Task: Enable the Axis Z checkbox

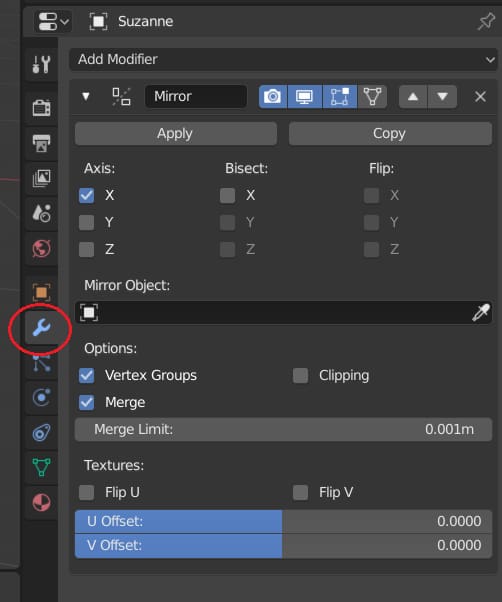Action: [x=86, y=249]
